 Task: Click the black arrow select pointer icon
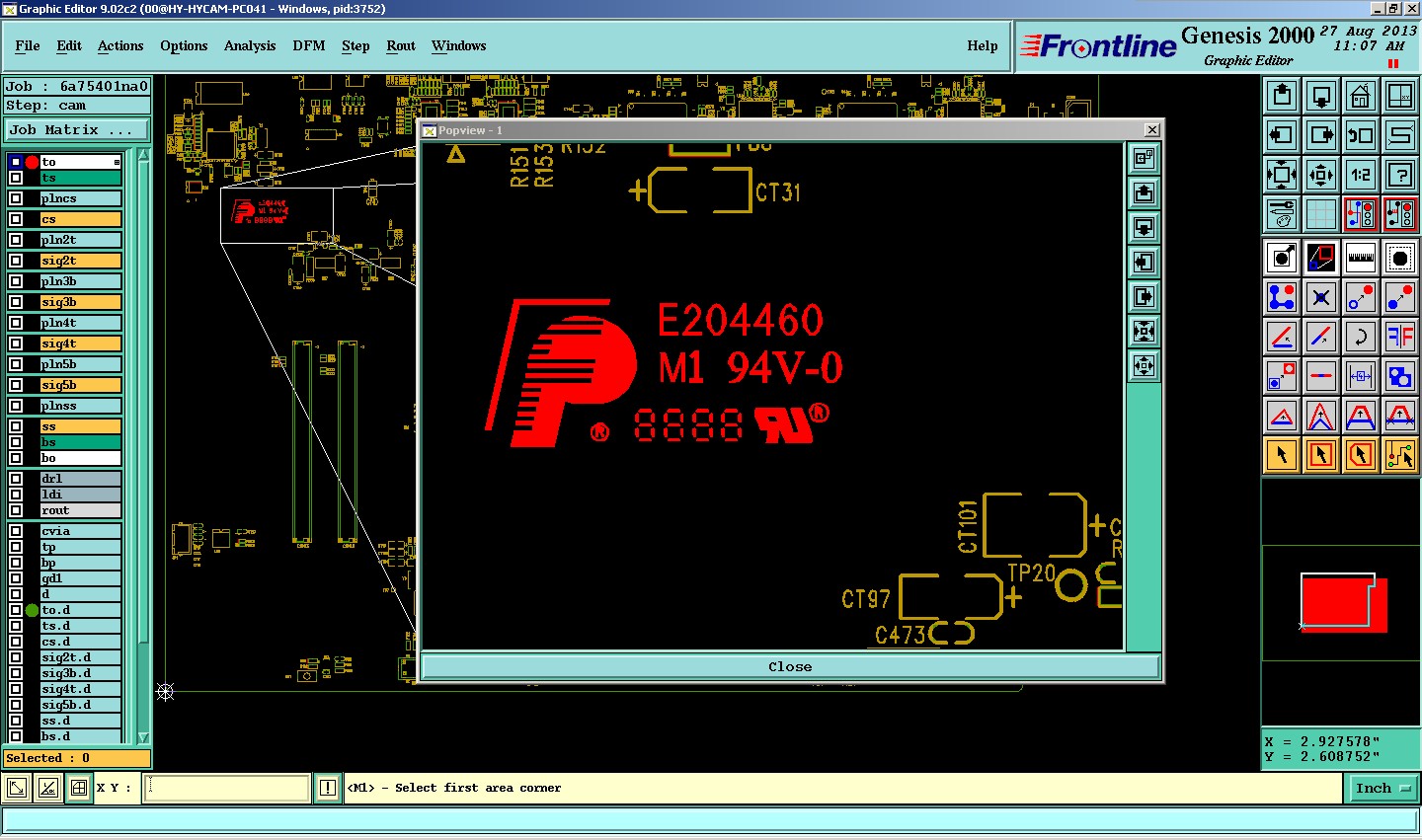pos(1282,455)
